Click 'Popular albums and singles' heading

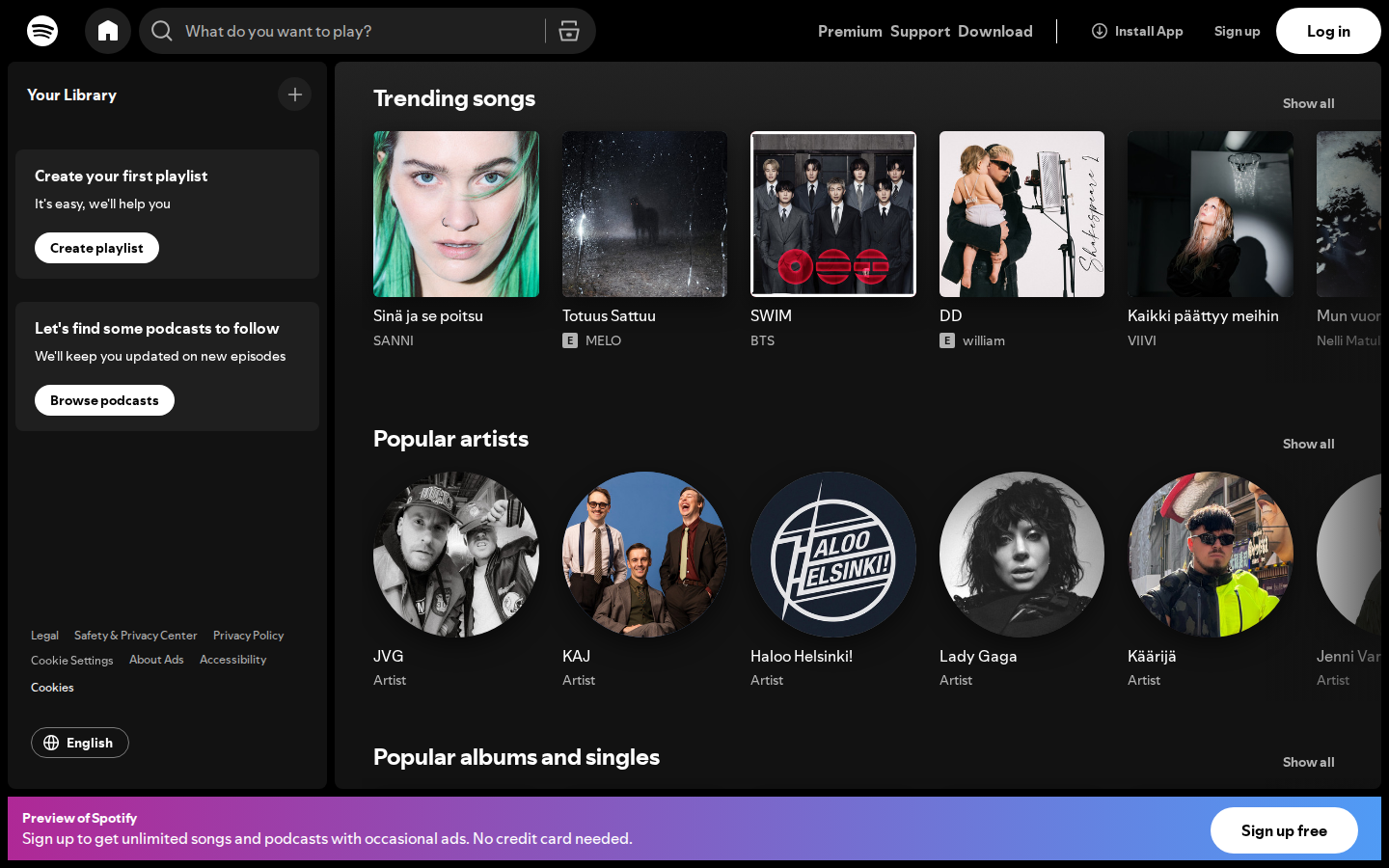516,757
